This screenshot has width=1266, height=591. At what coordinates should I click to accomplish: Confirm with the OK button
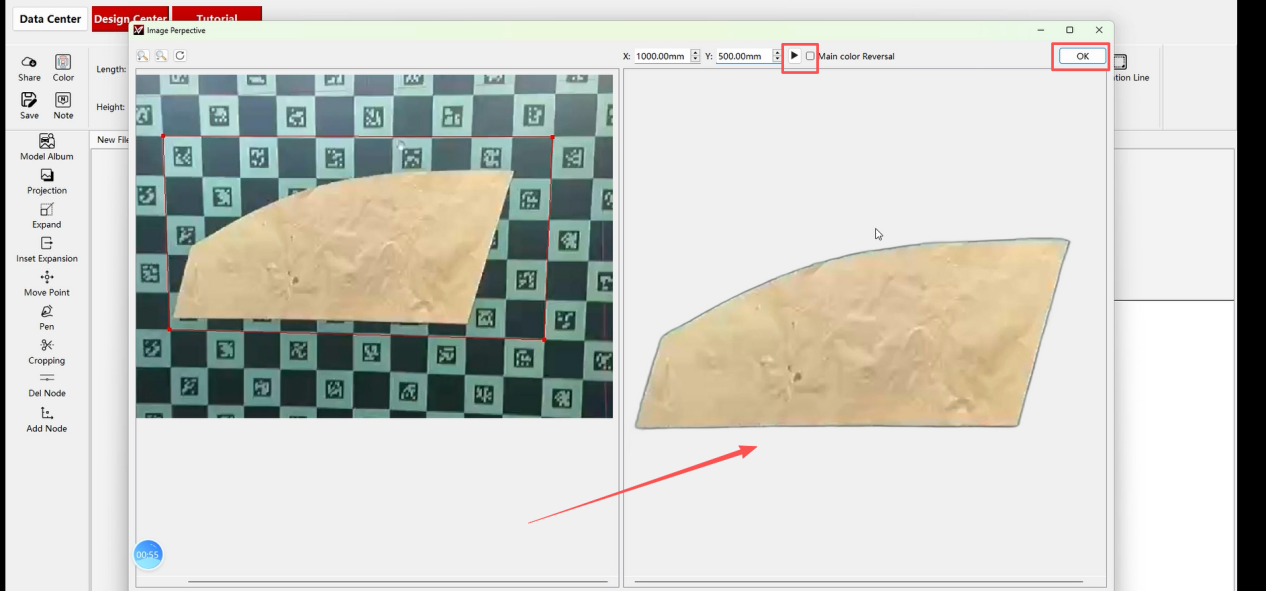point(1080,56)
